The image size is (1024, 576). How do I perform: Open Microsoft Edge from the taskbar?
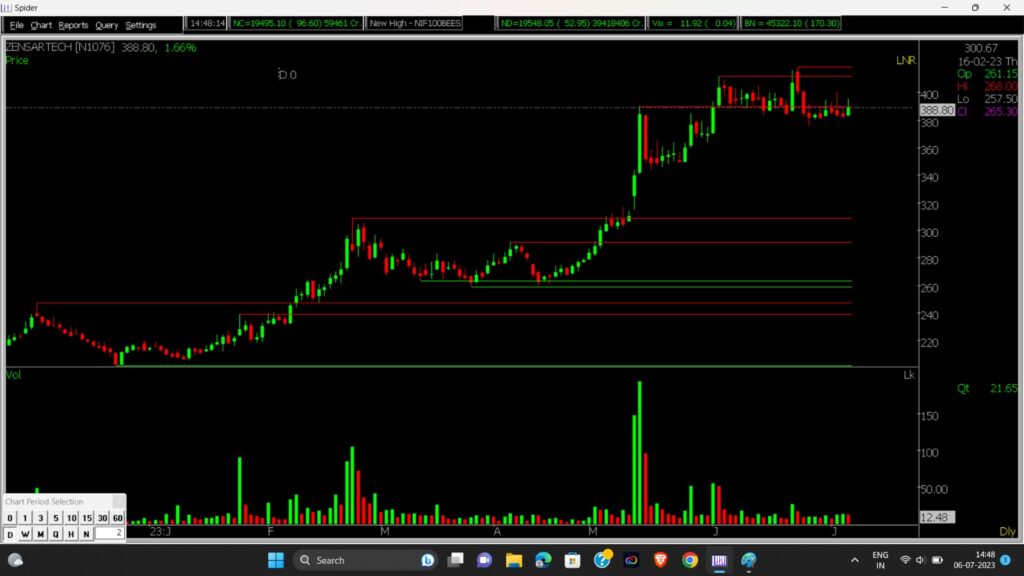[543, 560]
